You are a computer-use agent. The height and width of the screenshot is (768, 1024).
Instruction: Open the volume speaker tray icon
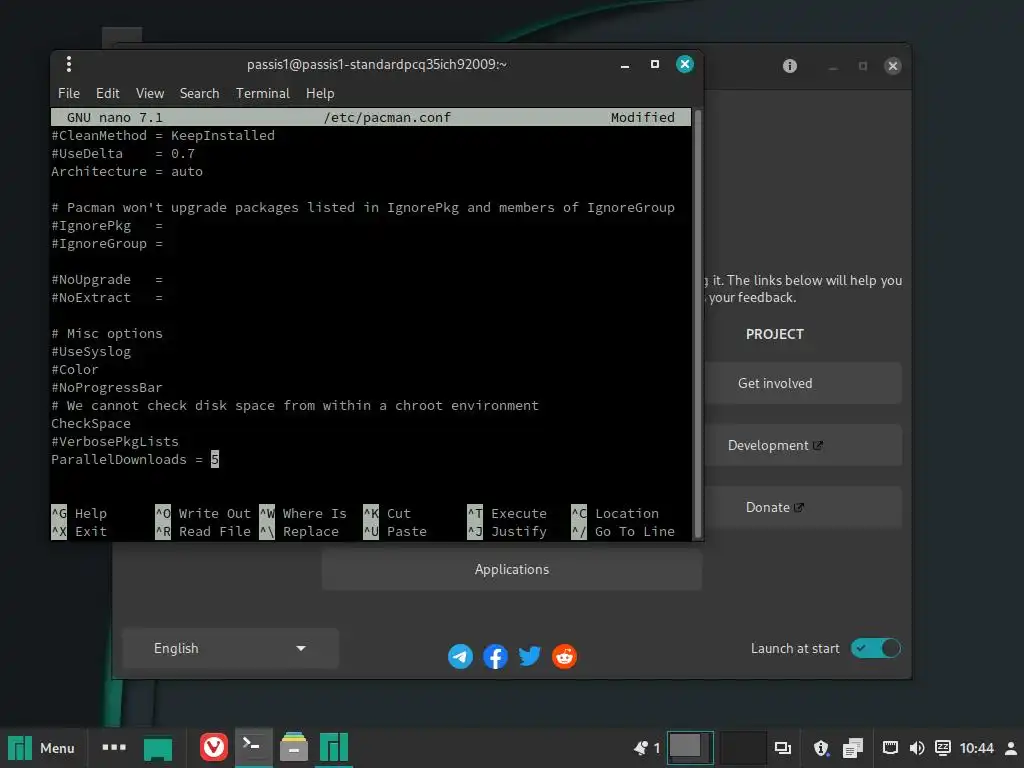tap(917, 748)
